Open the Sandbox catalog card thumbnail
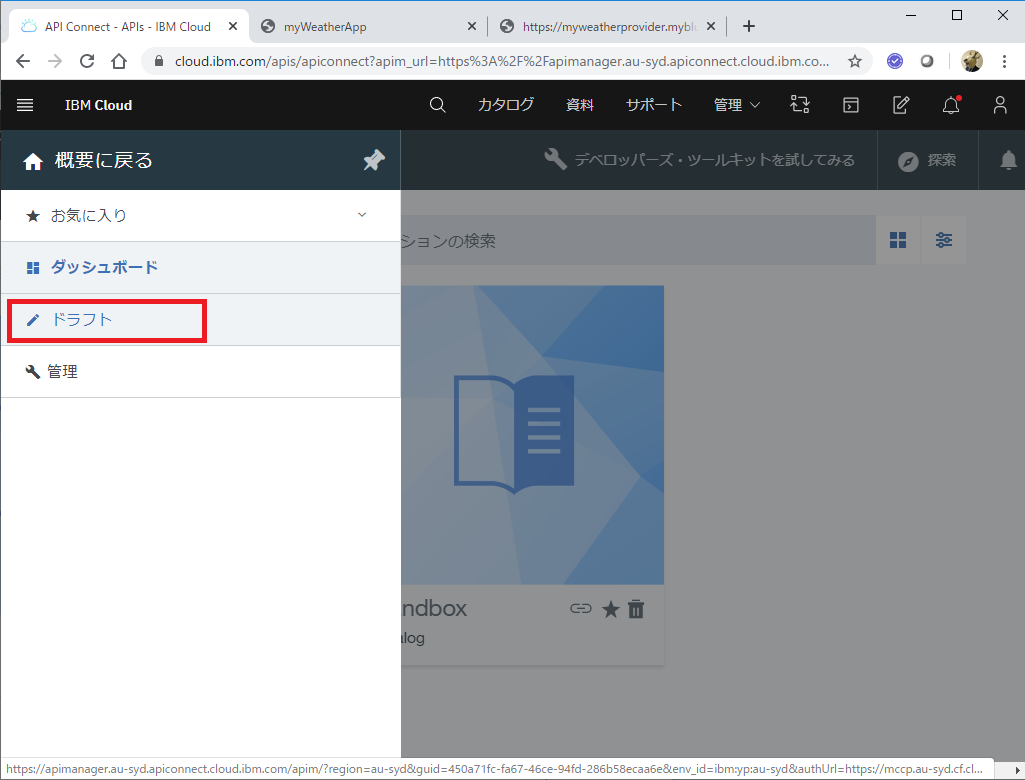Viewport: 1025px width, 780px height. [533, 435]
